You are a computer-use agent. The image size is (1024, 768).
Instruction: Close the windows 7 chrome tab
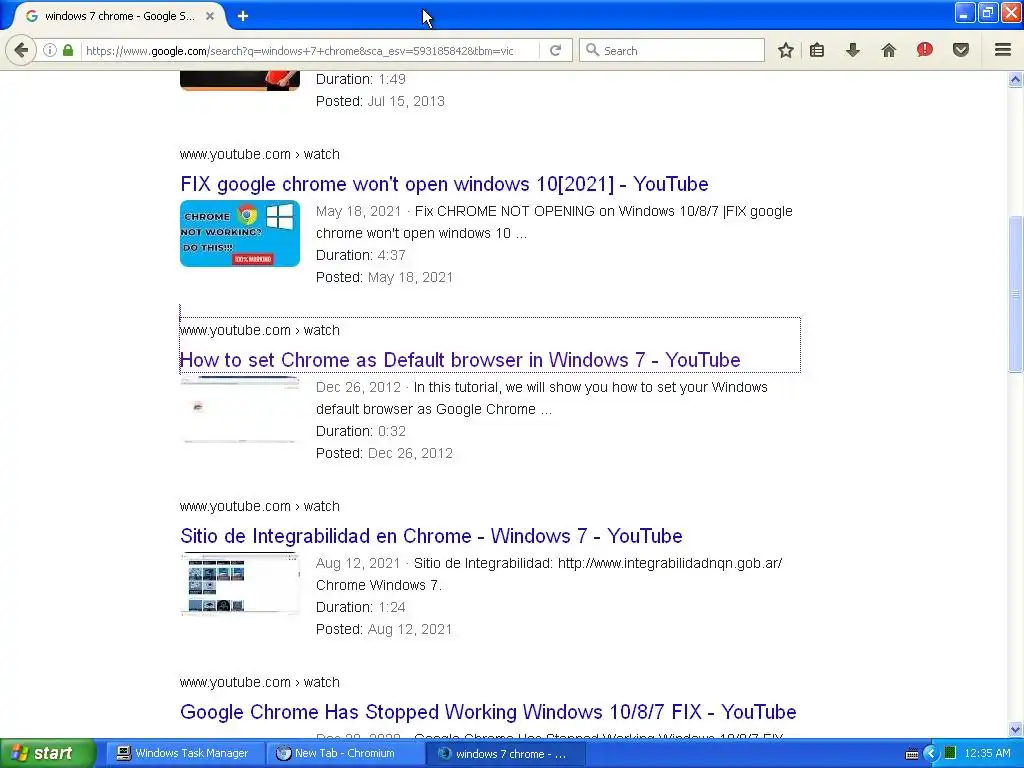pyautogui.click(x=210, y=16)
